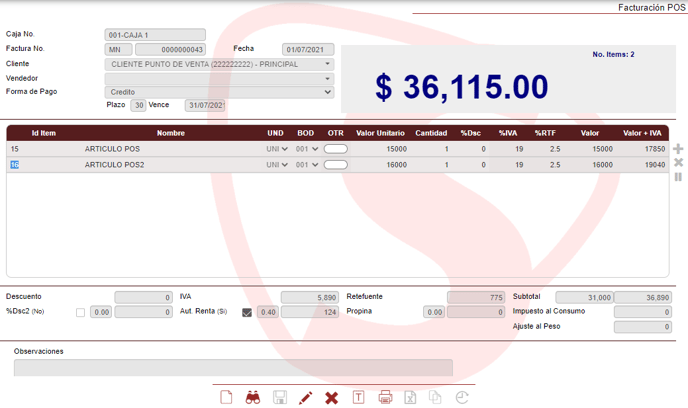Toggle OTR switch for ARTICULO POS
This screenshot has height=408, width=688.
[x=336, y=149]
